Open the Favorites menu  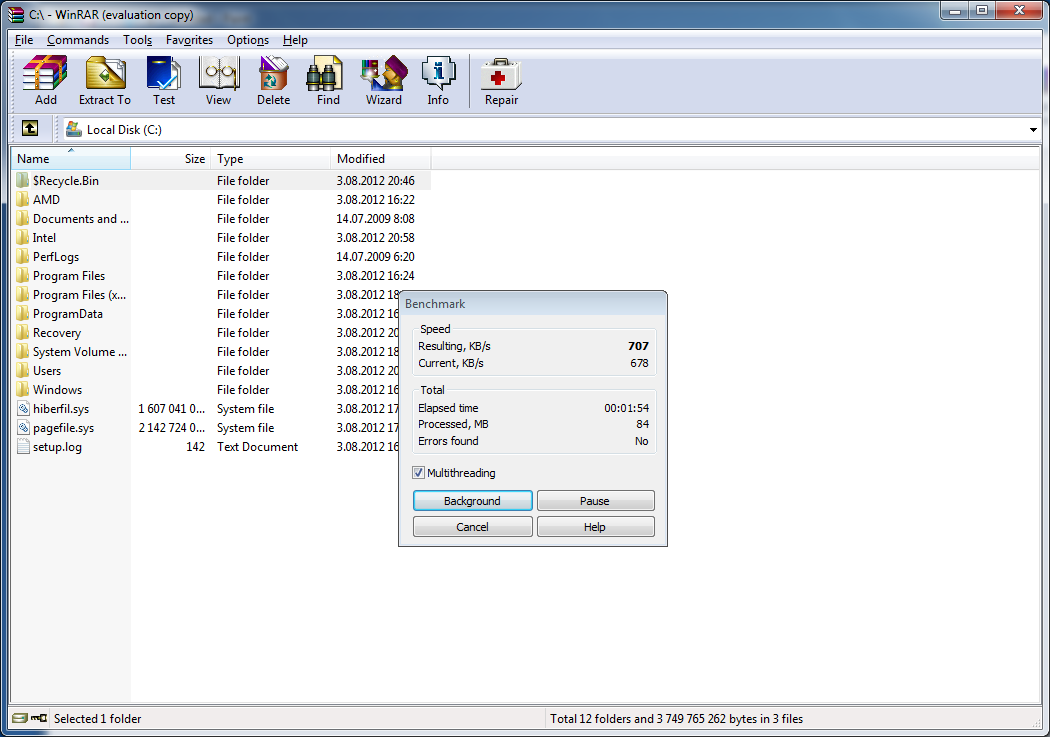tap(190, 40)
